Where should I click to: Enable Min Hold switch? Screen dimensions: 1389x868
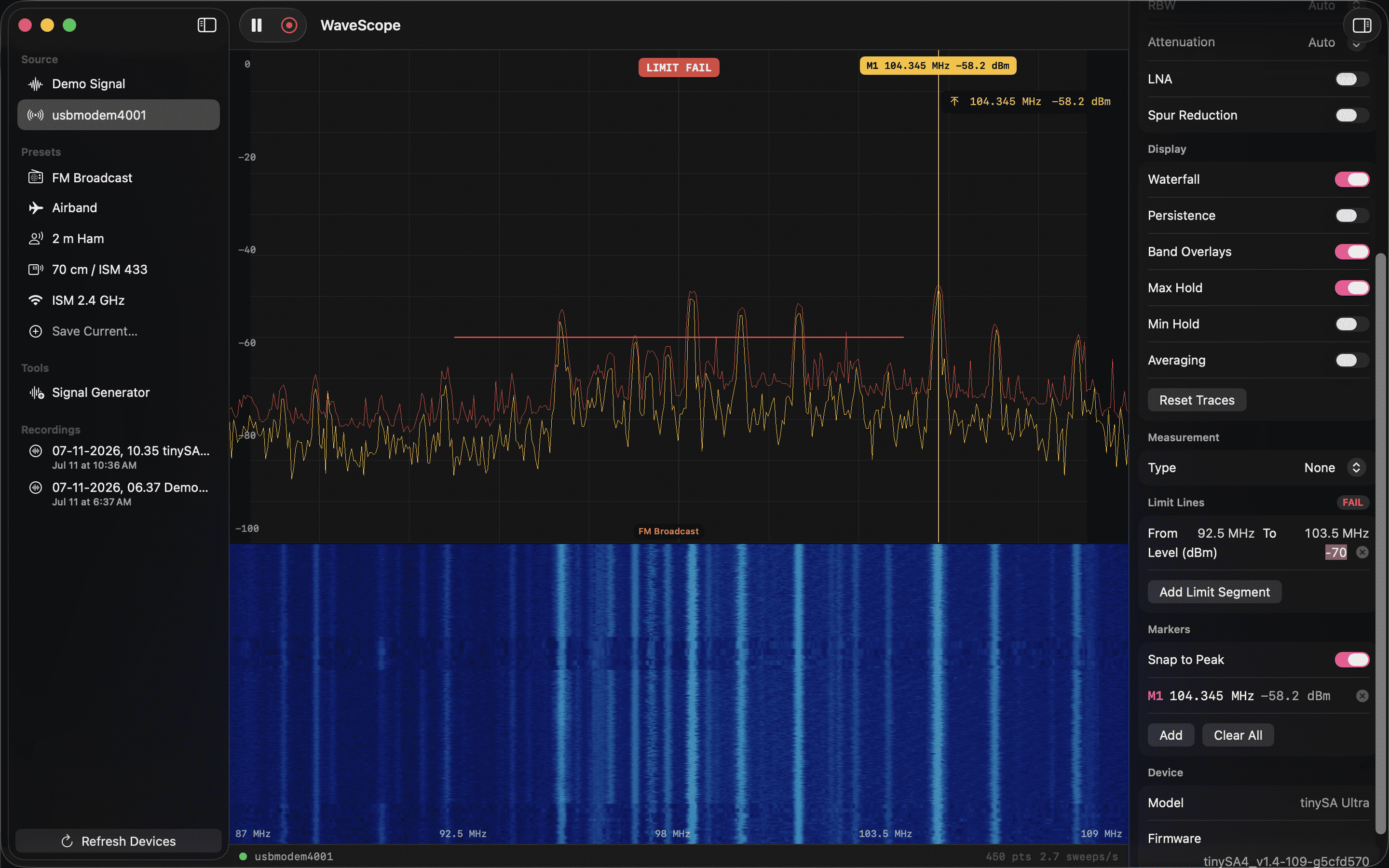[x=1352, y=324]
